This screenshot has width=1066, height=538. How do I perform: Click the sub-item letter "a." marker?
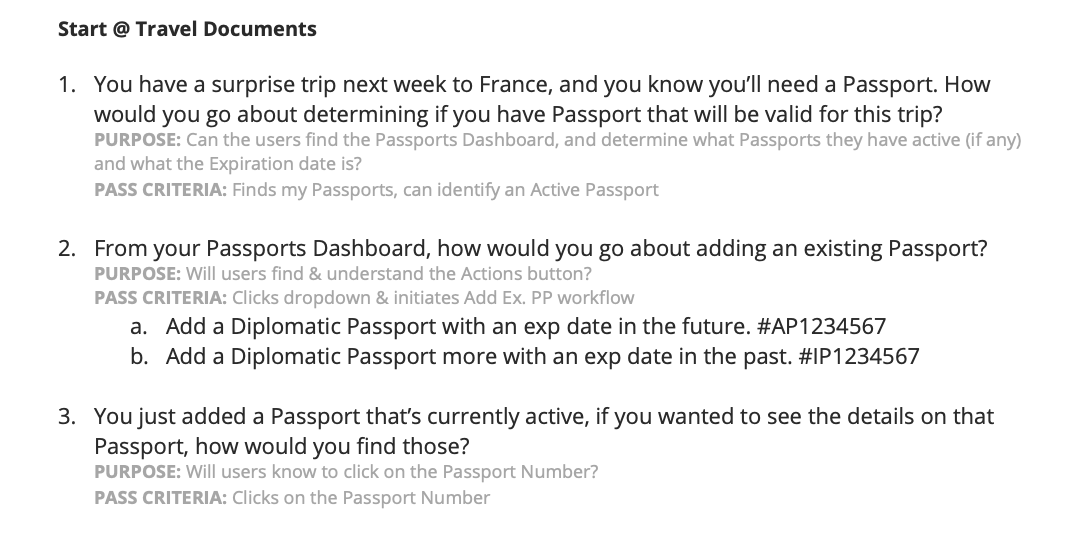click(139, 326)
